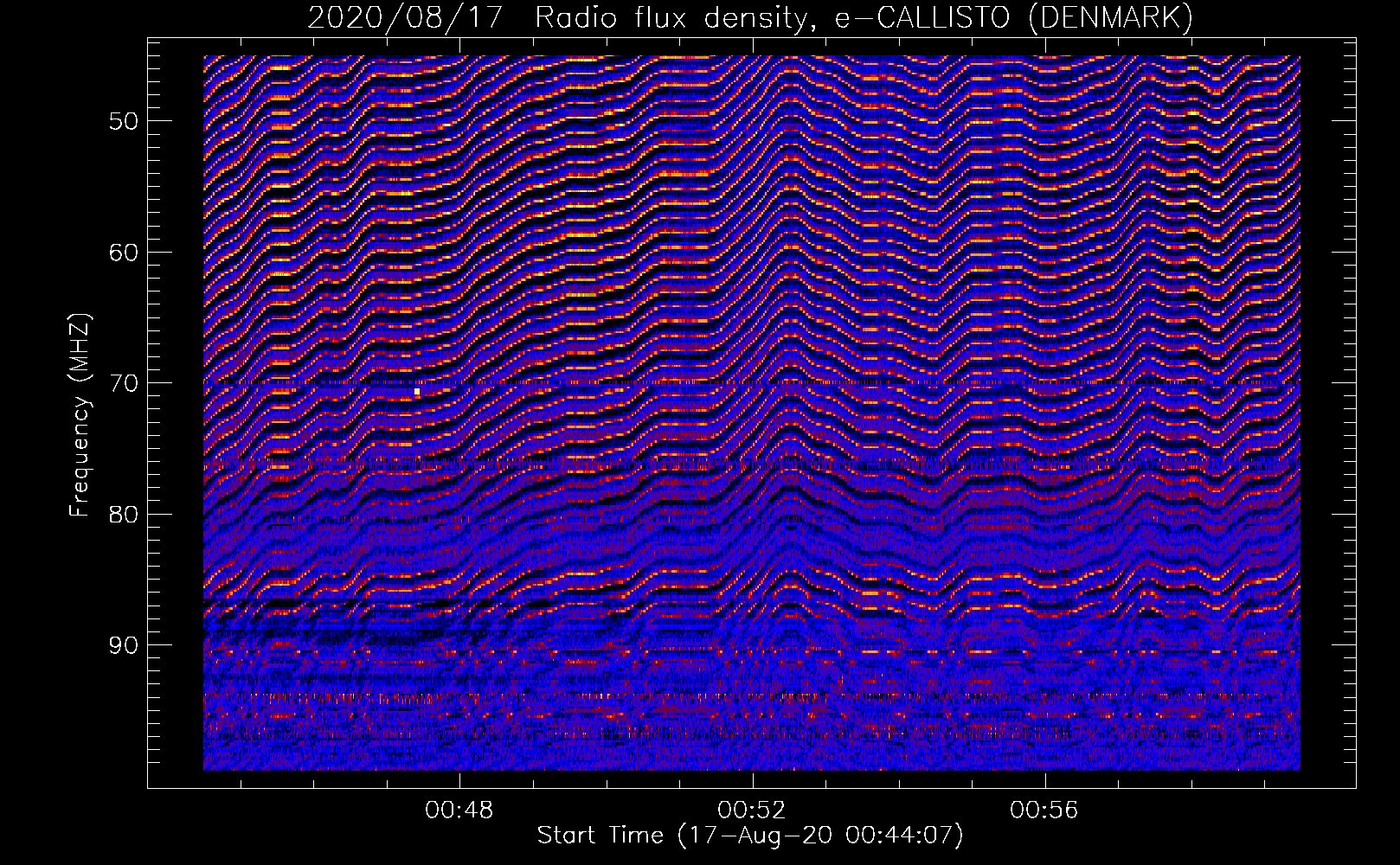Click the 60 frequency tick label
Viewport: 1400px width, 865px height.
coord(123,253)
